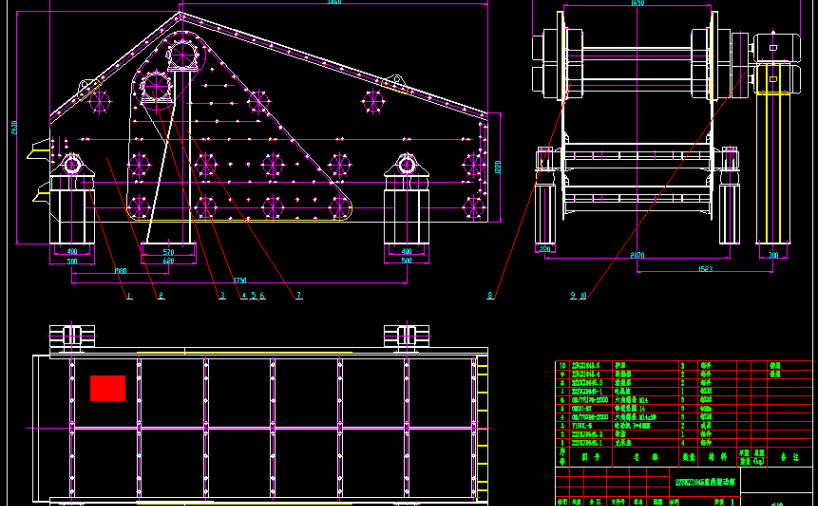Select callout number 7 label
Image resolution: width=818 pixels, height=506 pixels.
point(298,296)
